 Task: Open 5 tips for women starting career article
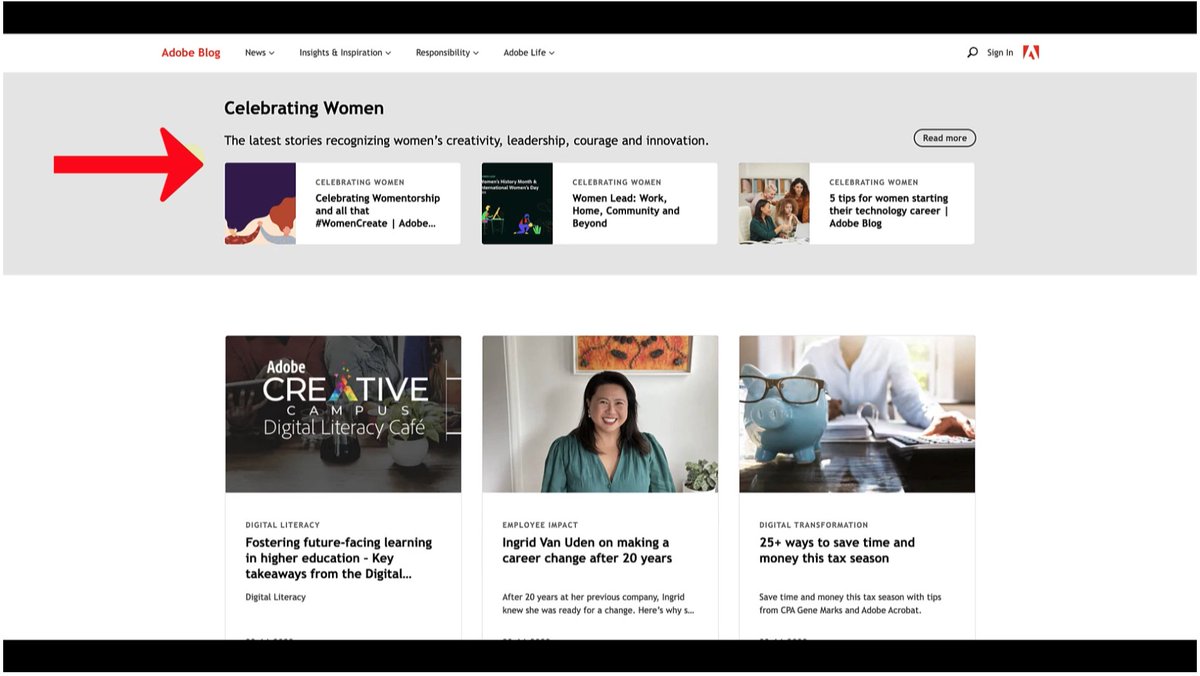tap(888, 211)
